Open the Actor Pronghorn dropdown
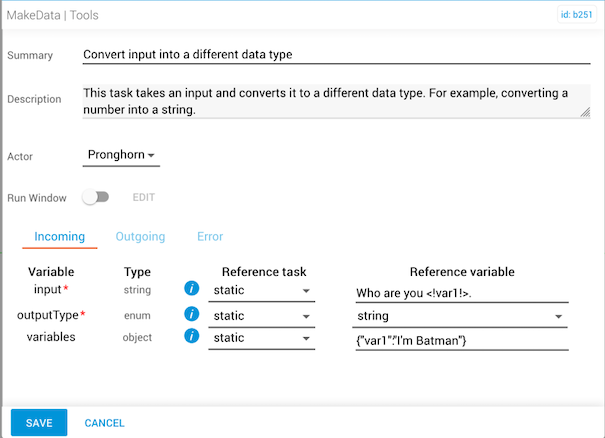Viewport: 605px width, 438px height. 121,155
